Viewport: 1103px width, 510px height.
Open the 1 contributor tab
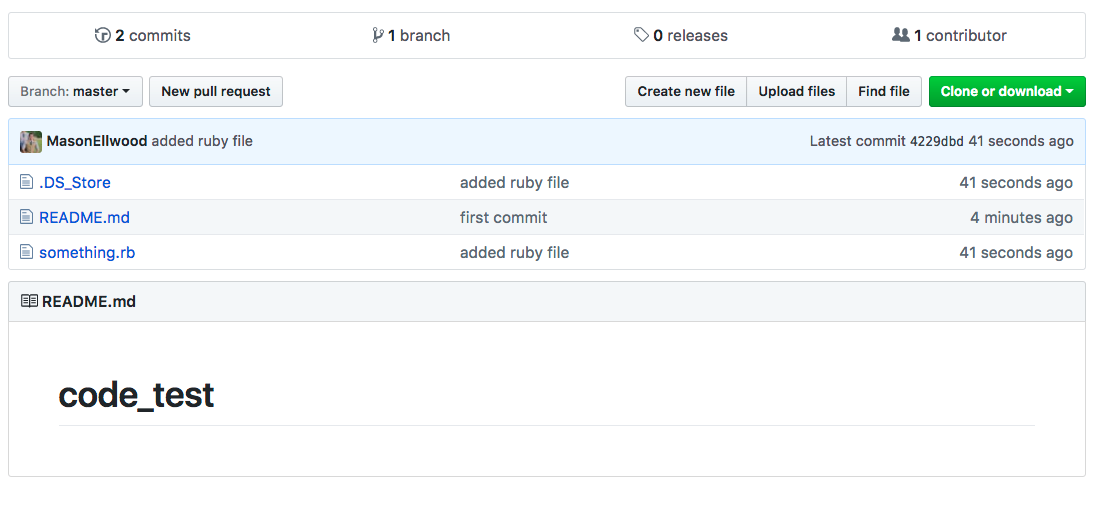coord(949,35)
